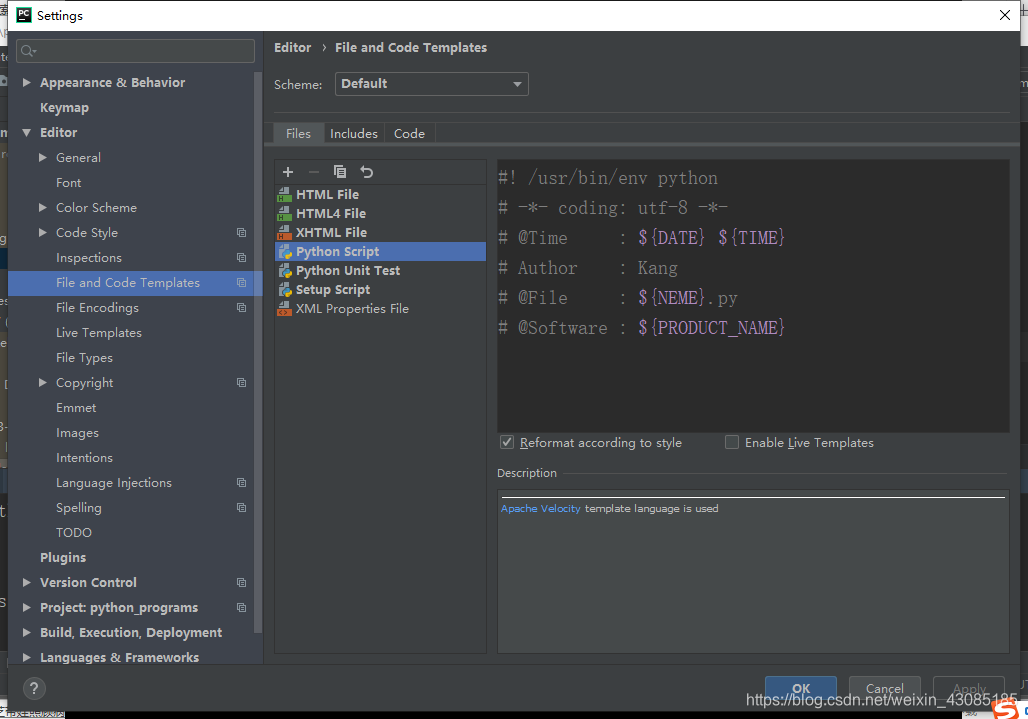The width and height of the screenshot is (1028, 719).
Task: Open Font settings
Action: 69,183
